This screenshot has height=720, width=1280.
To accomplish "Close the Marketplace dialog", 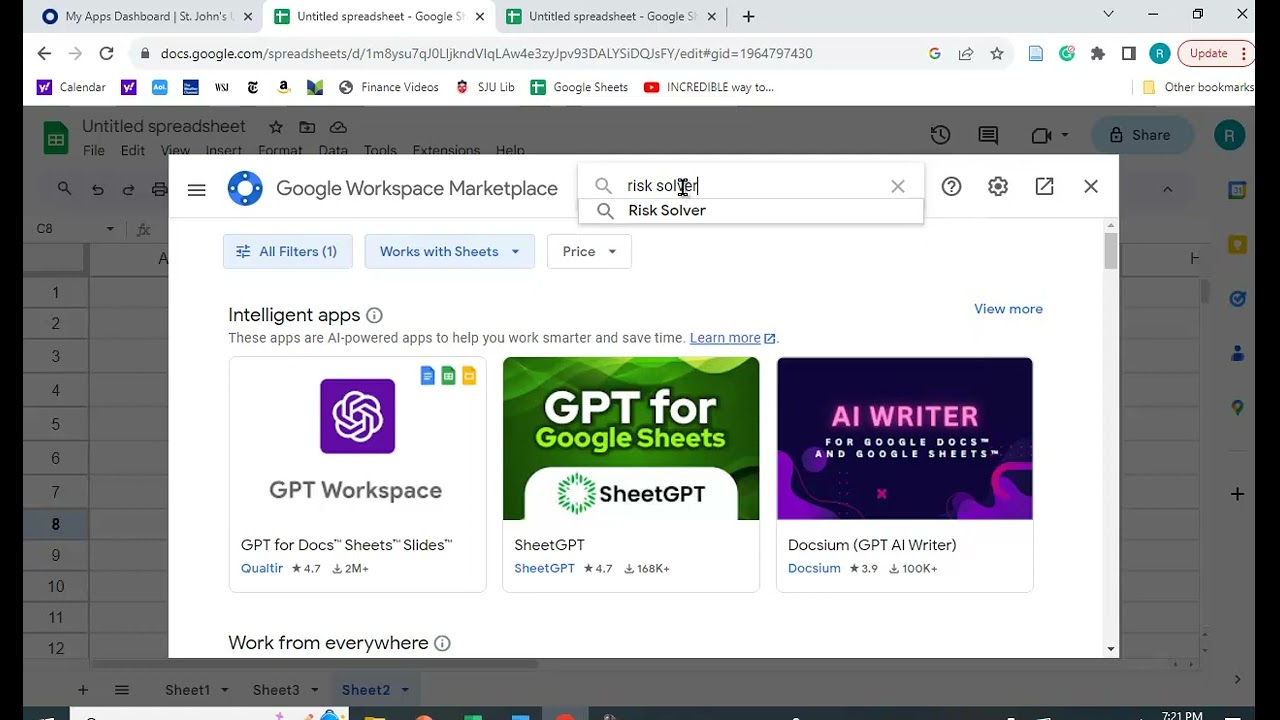I will click(x=1091, y=186).
